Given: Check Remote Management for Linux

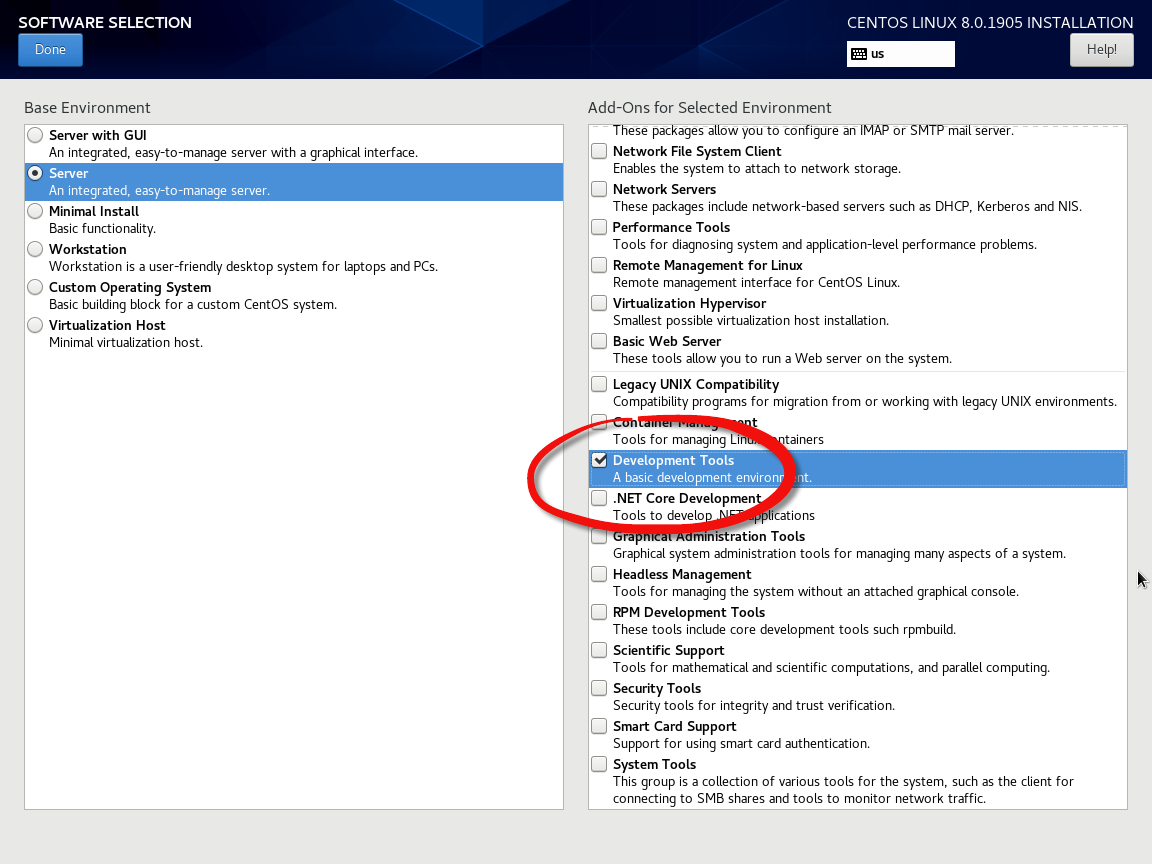Looking at the screenshot, I should 599,265.
